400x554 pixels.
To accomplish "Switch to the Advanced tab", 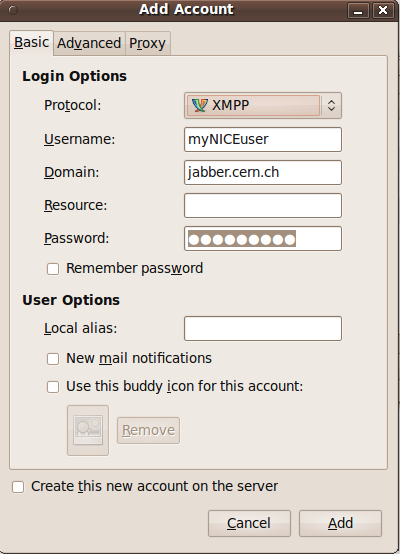I will [x=89, y=43].
